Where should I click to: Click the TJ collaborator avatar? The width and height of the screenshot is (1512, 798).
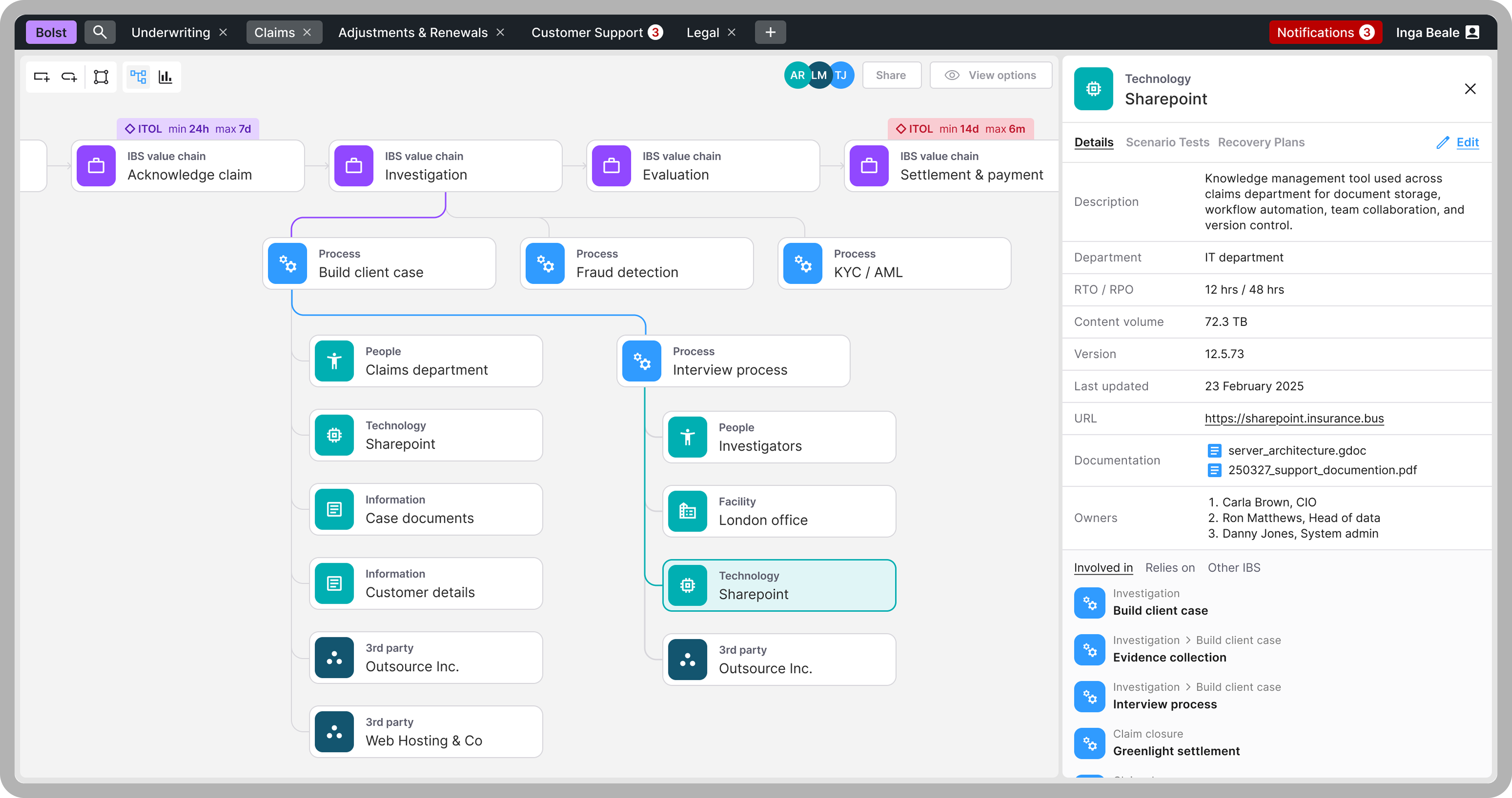point(842,75)
